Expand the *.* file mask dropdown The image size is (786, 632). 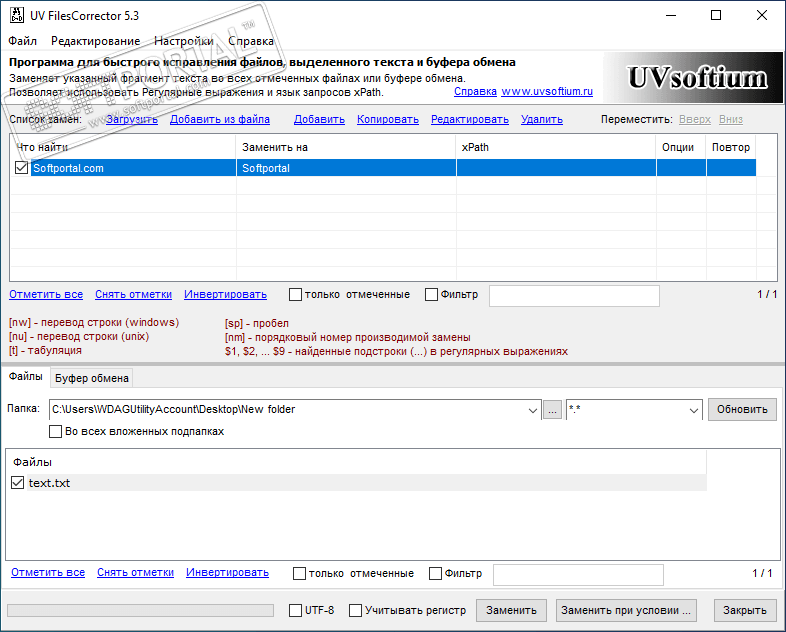click(x=694, y=410)
